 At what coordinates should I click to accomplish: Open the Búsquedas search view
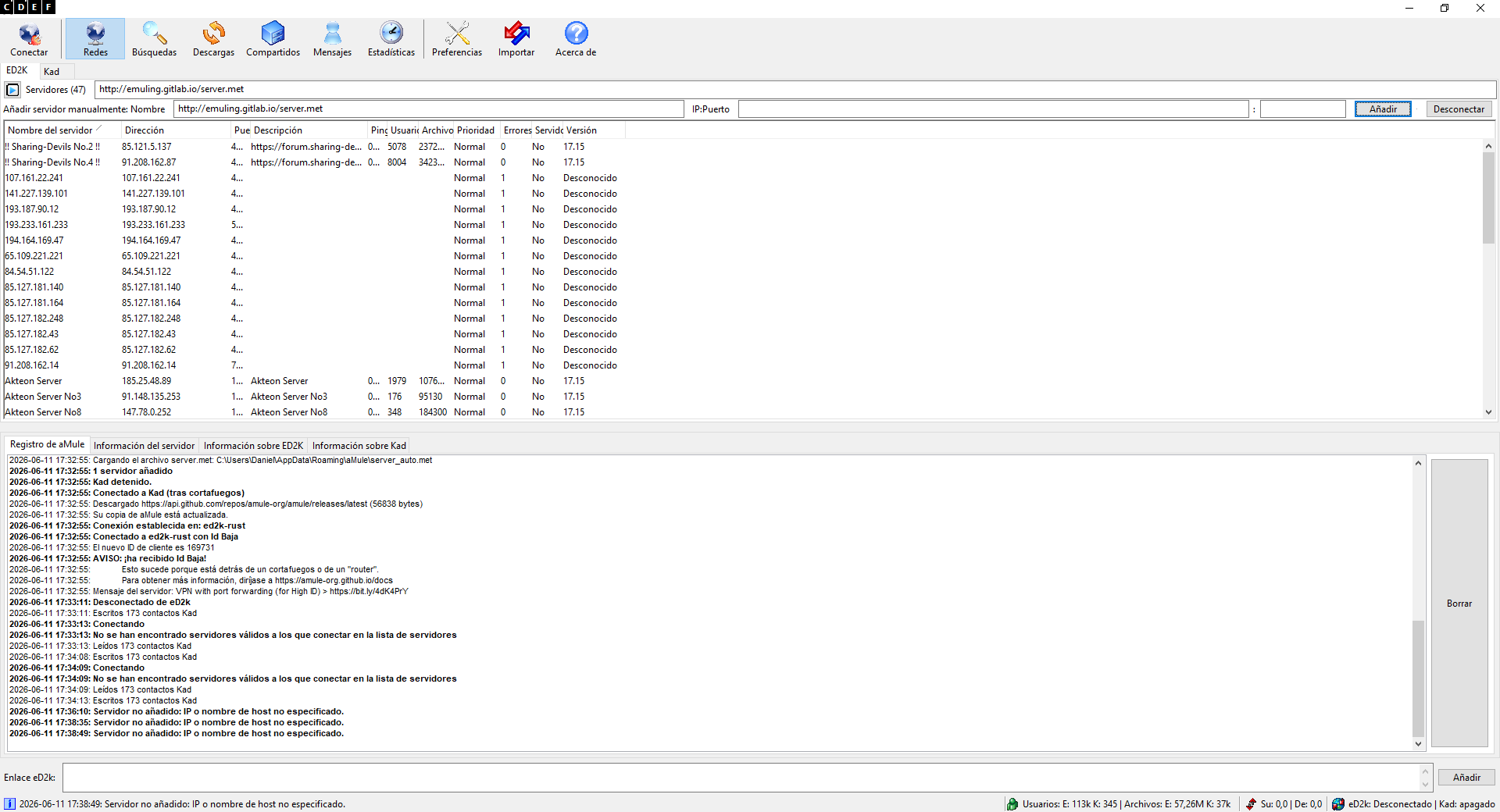pos(154,39)
